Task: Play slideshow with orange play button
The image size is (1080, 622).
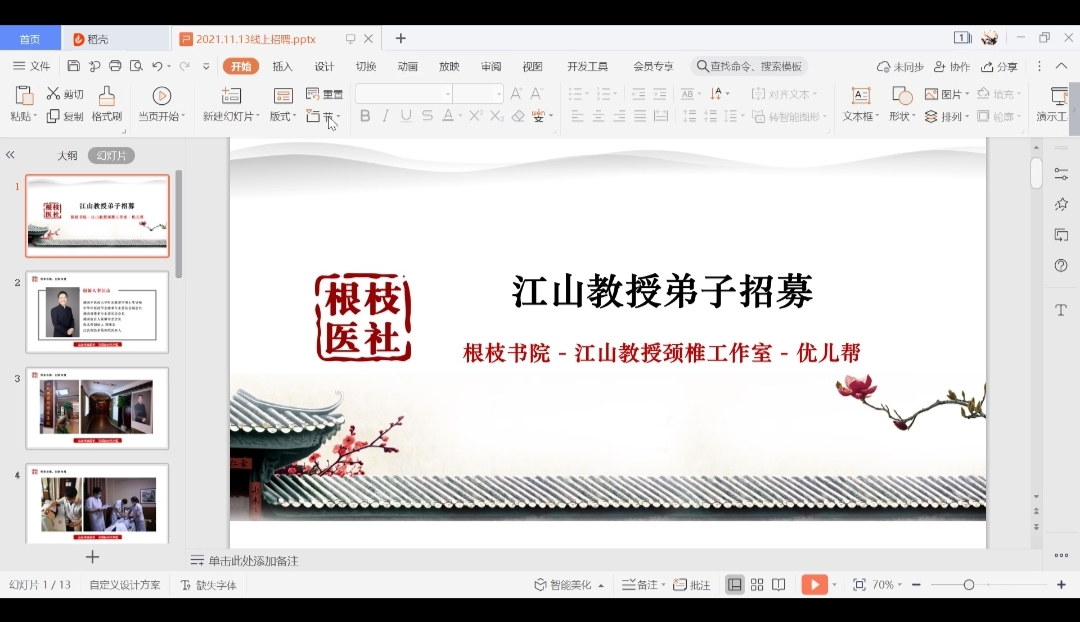Action: tap(814, 585)
